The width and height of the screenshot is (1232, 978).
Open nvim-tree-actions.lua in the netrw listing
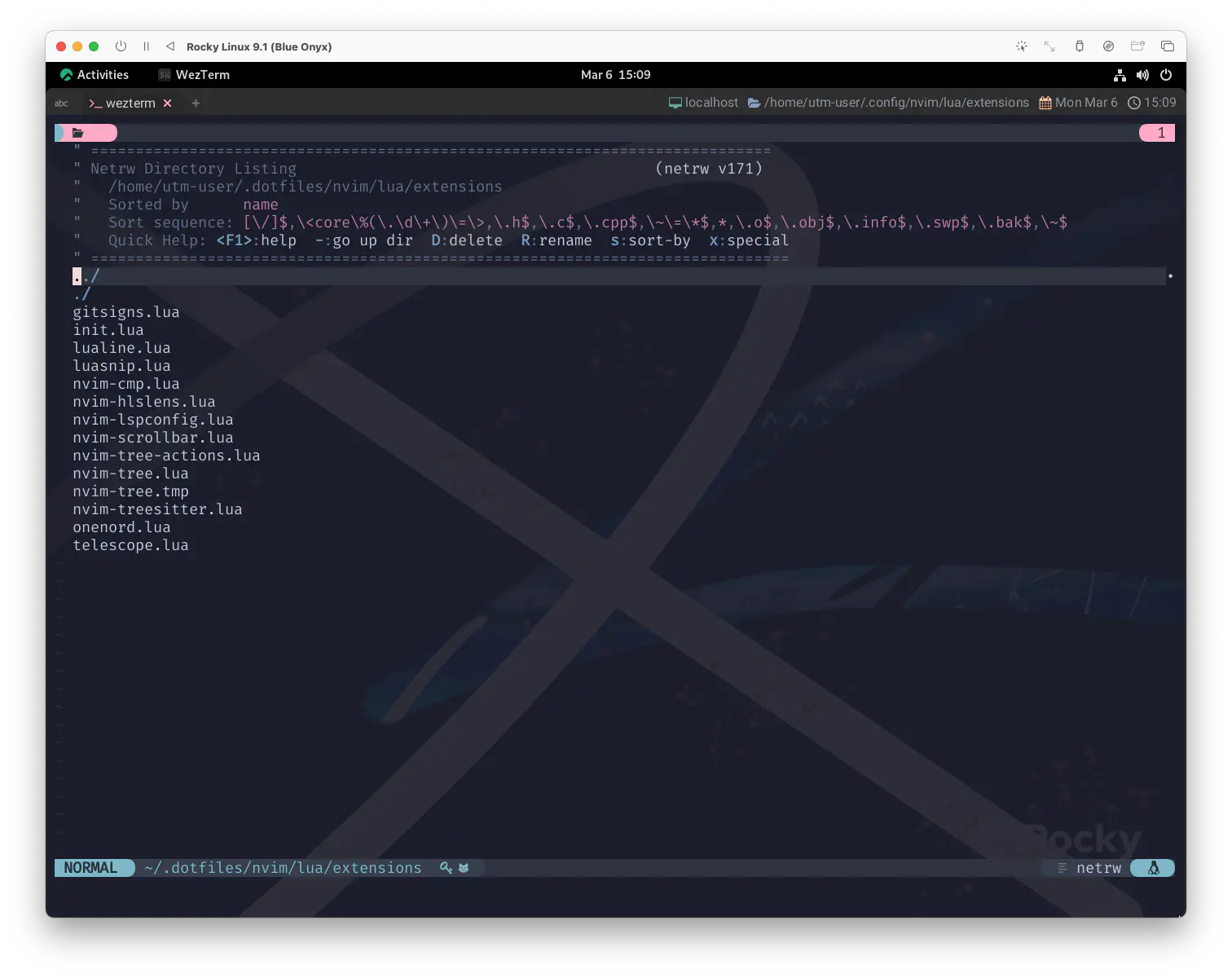click(x=166, y=456)
